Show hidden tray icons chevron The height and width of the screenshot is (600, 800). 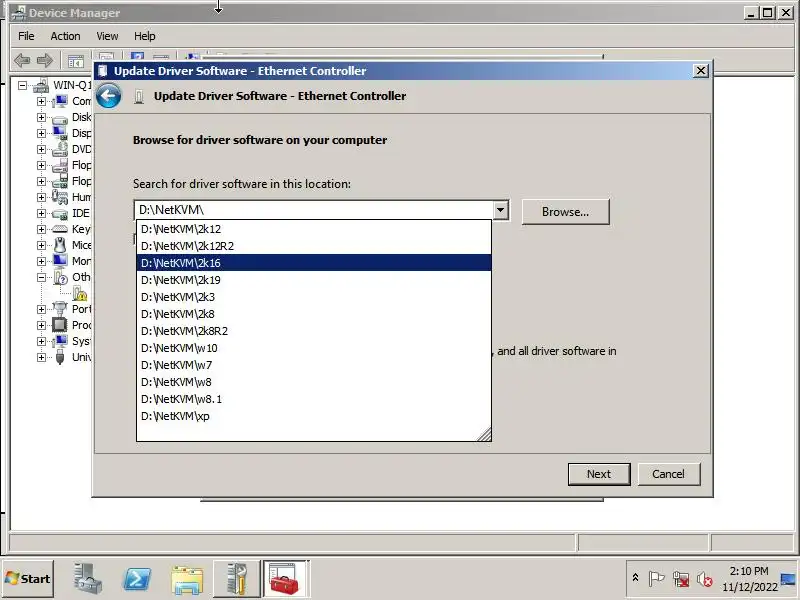pyautogui.click(x=635, y=578)
